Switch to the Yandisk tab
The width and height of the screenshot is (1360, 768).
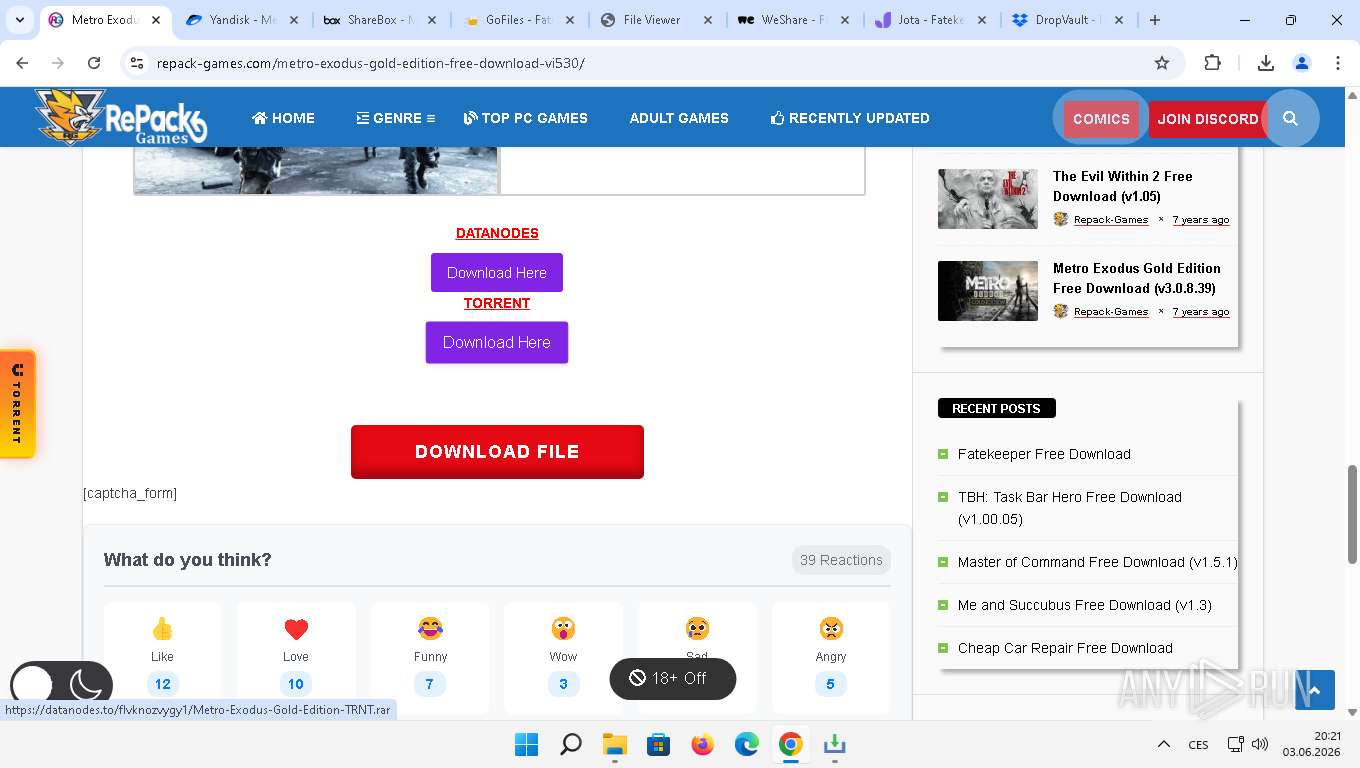[x=242, y=19]
